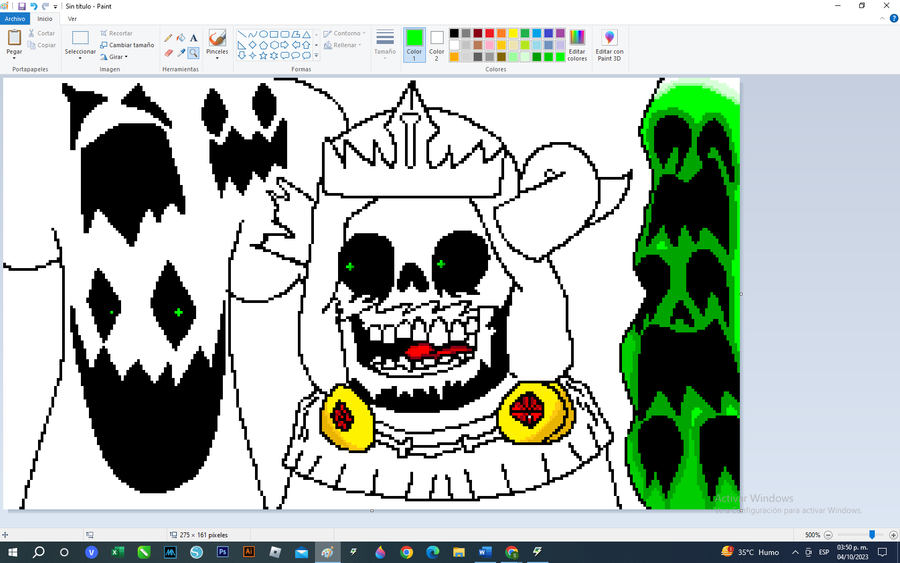Zoom out with minus button
This screenshot has width=900, height=563.
coord(828,535)
